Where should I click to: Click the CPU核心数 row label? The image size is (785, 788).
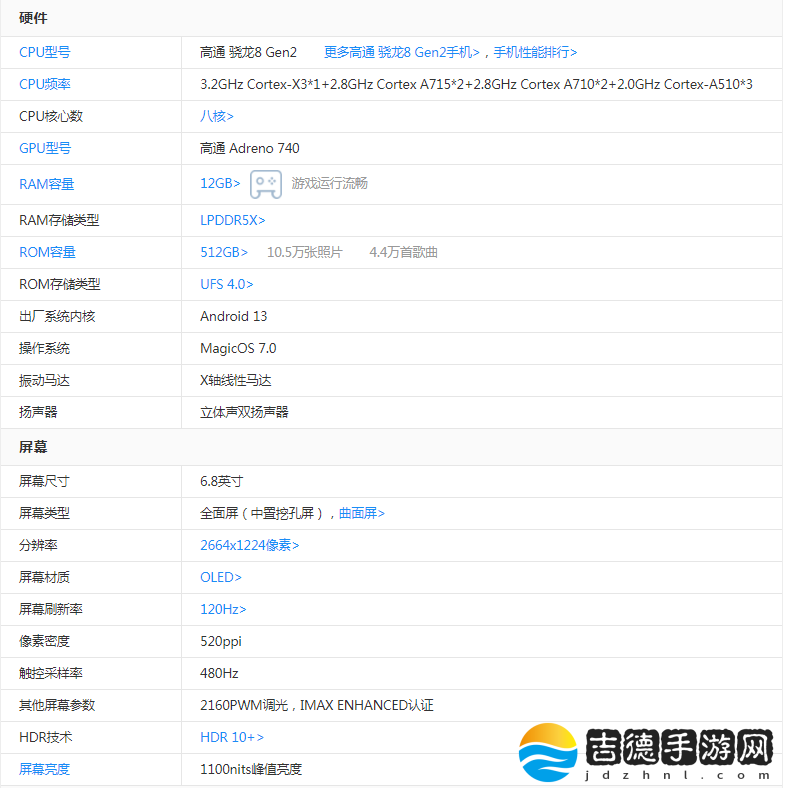51,116
